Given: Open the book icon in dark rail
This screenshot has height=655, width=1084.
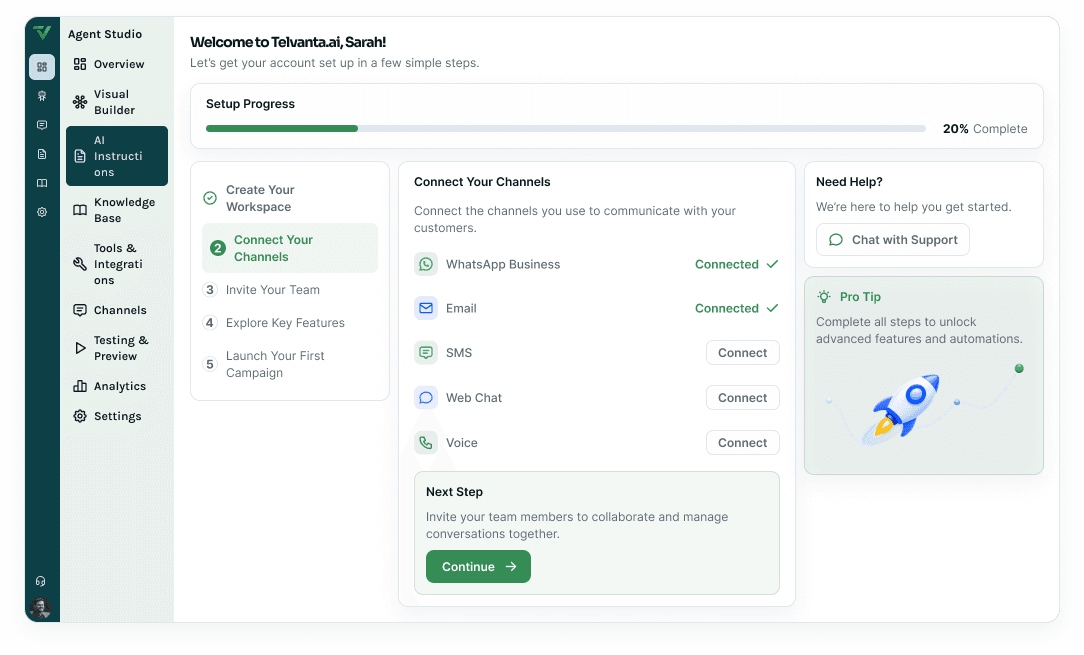Looking at the screenshot, I should (42, 183).
